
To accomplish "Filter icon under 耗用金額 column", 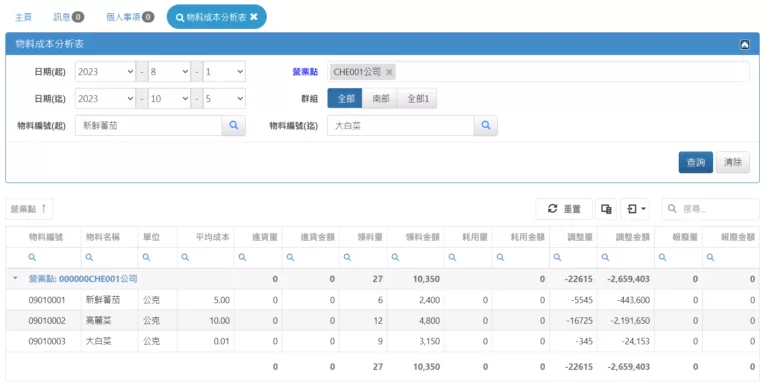I will tap(501, 257).
